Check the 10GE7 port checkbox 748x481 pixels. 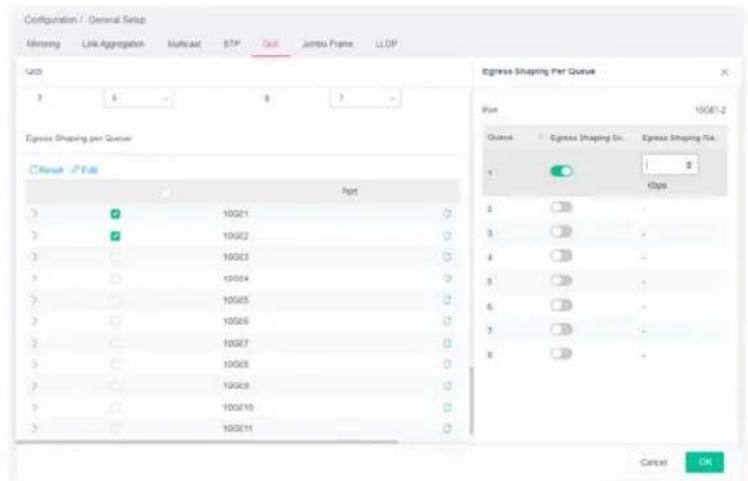pyautogui.click(x=115, y=343)
